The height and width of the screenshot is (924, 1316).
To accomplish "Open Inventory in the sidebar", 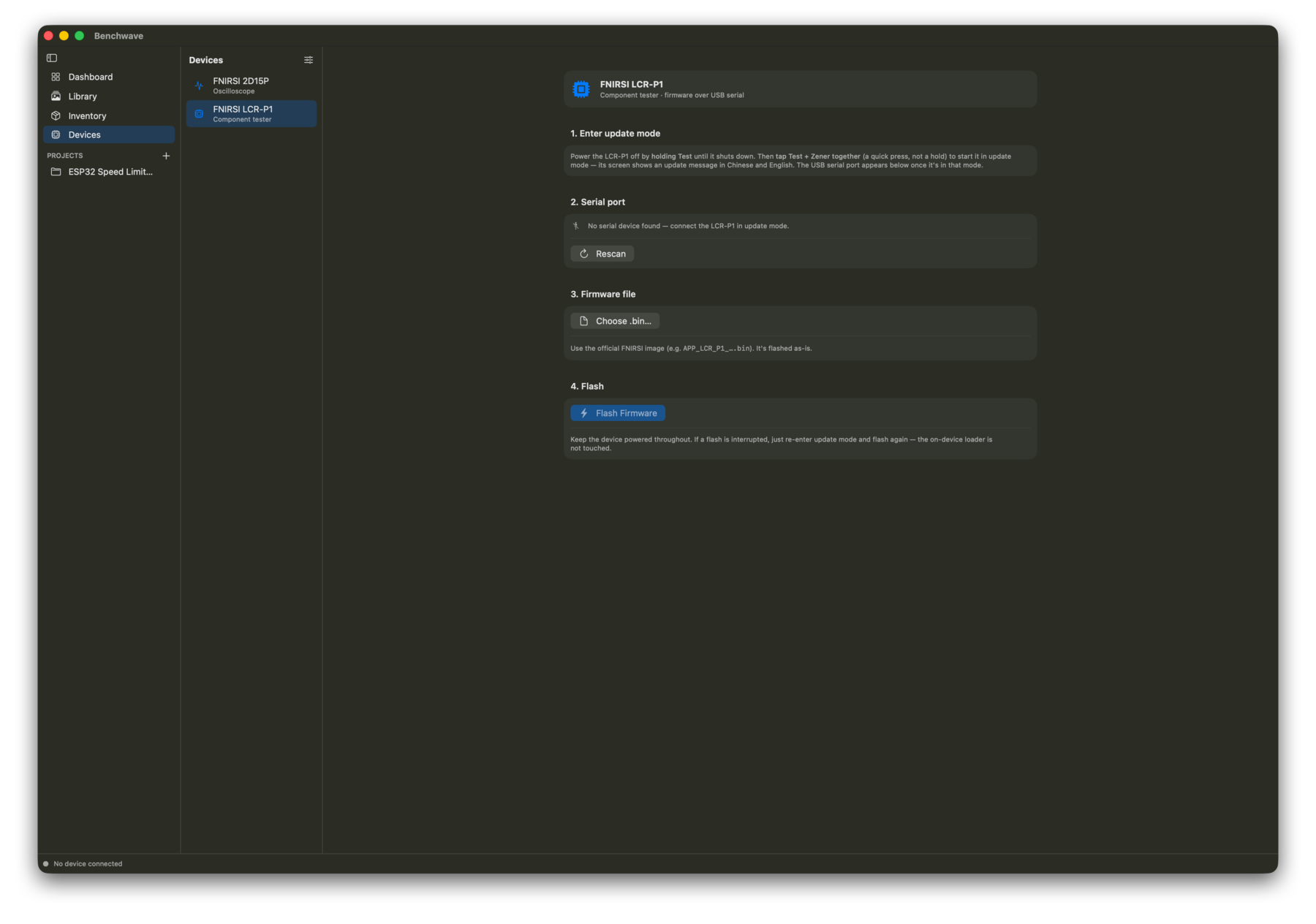I will point(108,115).
